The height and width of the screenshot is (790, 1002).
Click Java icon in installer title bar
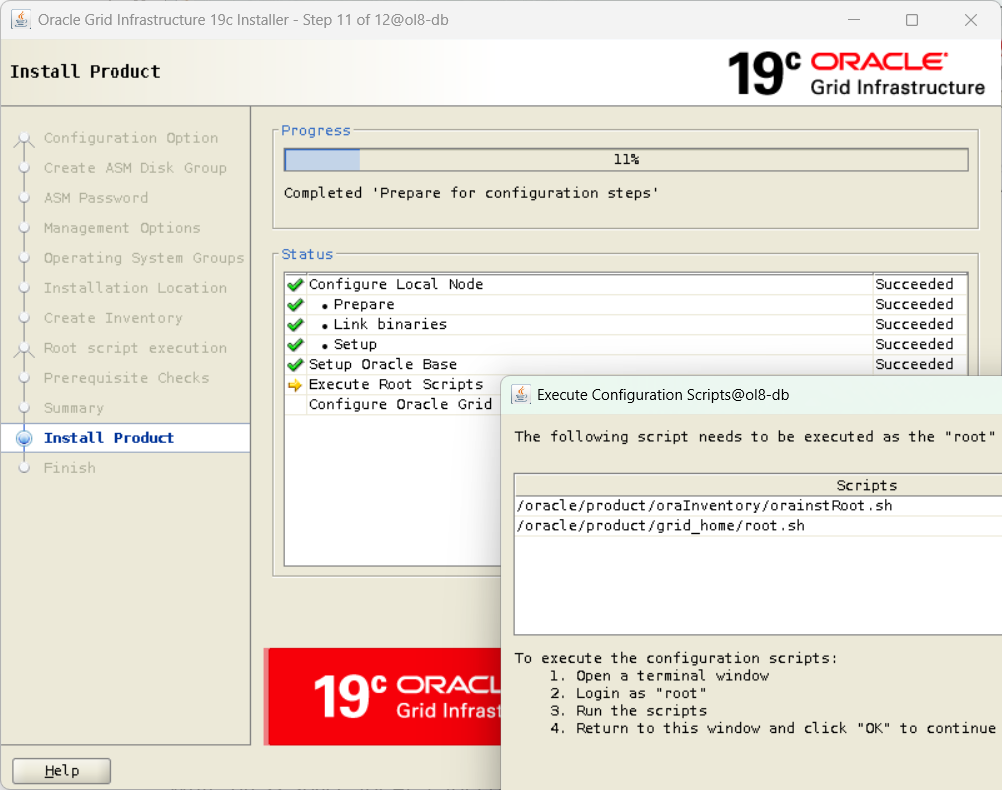click(x=20, y=19)
